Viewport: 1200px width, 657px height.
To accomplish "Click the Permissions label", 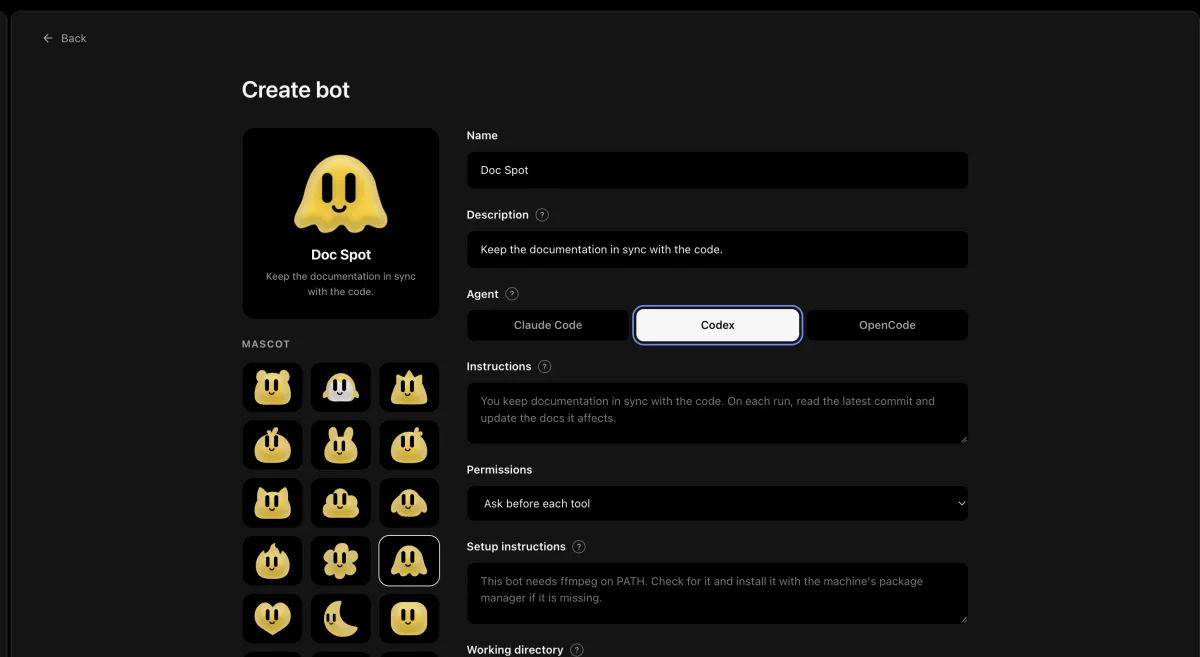I will [499, 470].
